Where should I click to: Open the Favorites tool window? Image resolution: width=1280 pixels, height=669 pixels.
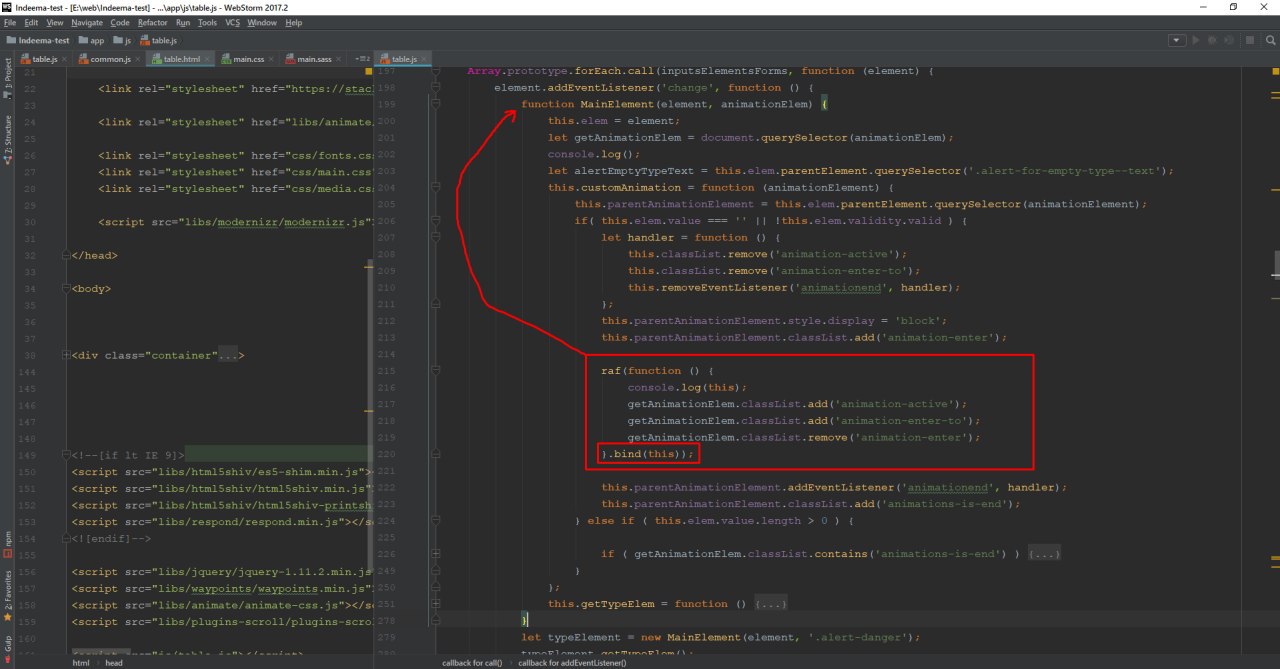tap(7, 594)
